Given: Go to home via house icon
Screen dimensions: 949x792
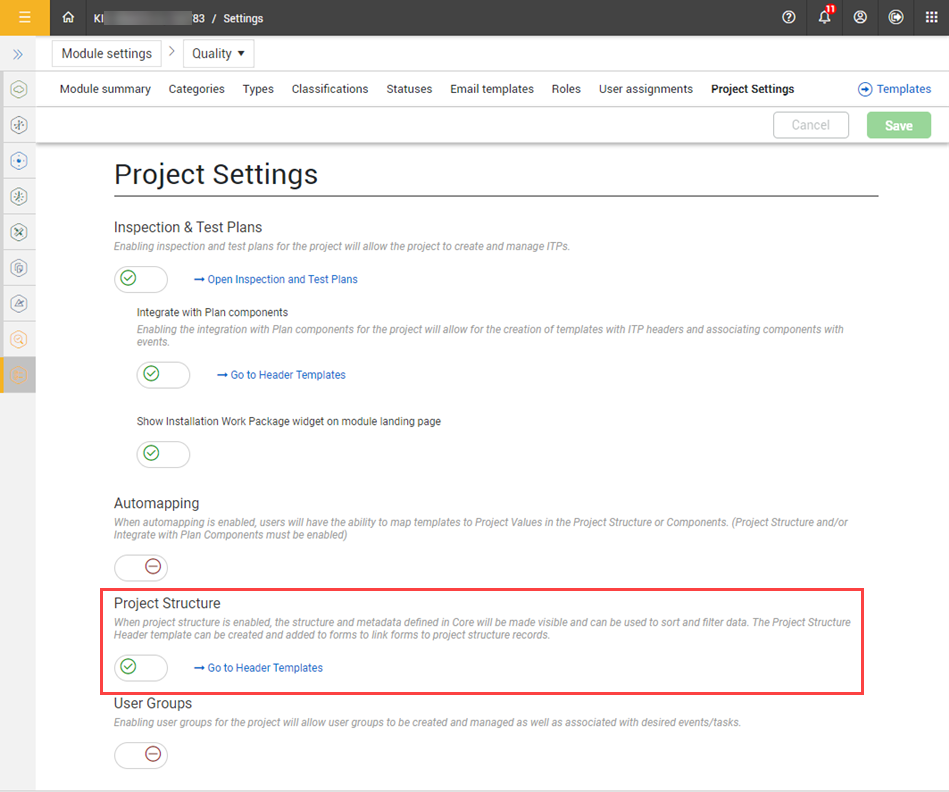Looking at the screenshot, I should click(x=68, y=17).
